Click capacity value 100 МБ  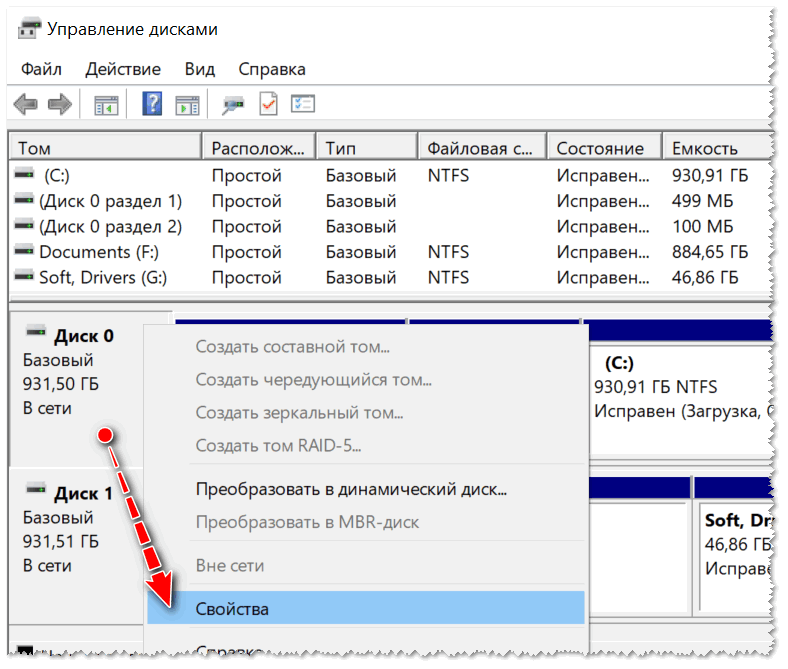click(702, 227)
